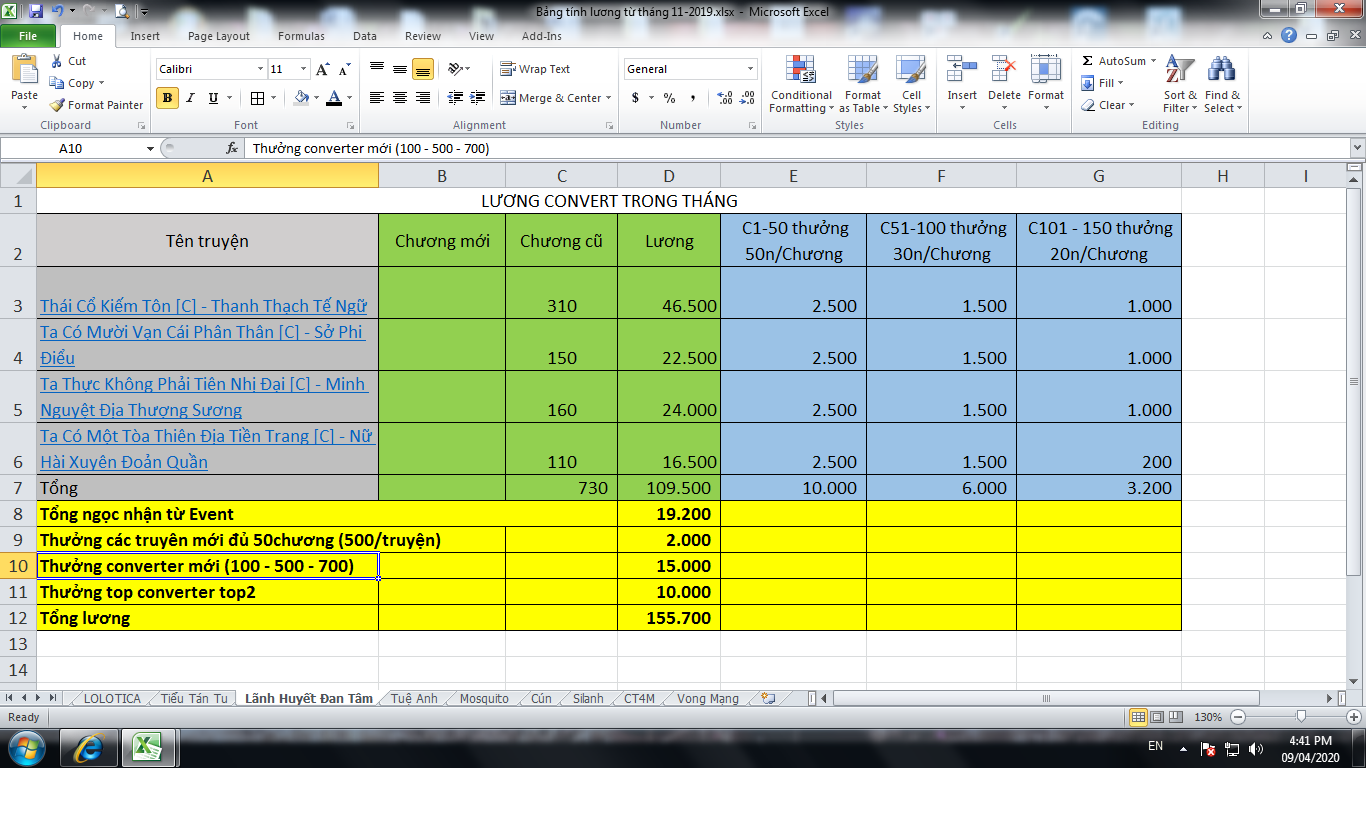Click the Percent Style icon
This screenshot has width=1366, height=828.
coord(669,98)
